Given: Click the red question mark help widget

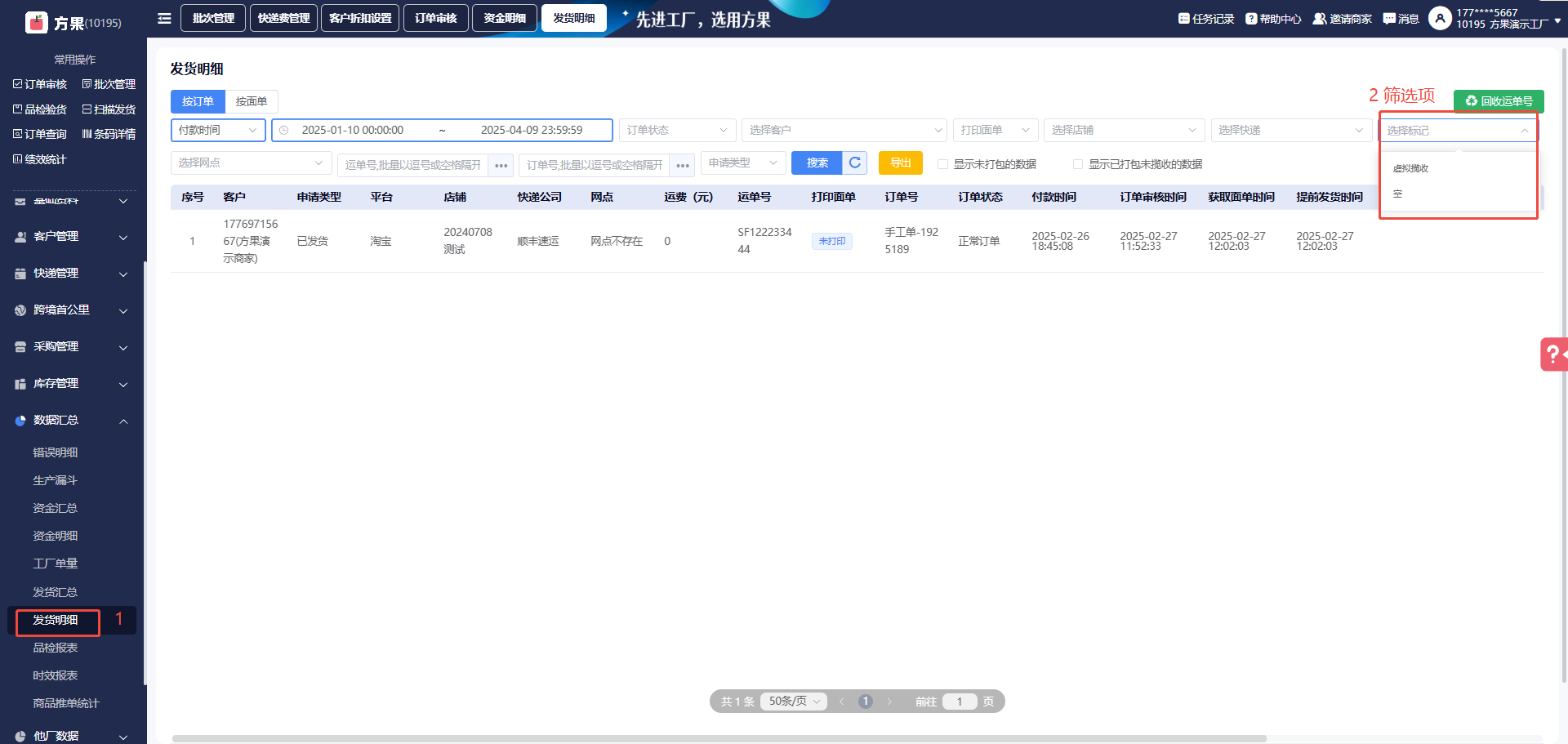Looking at the screenshot, I should [x=1553, y=354].
